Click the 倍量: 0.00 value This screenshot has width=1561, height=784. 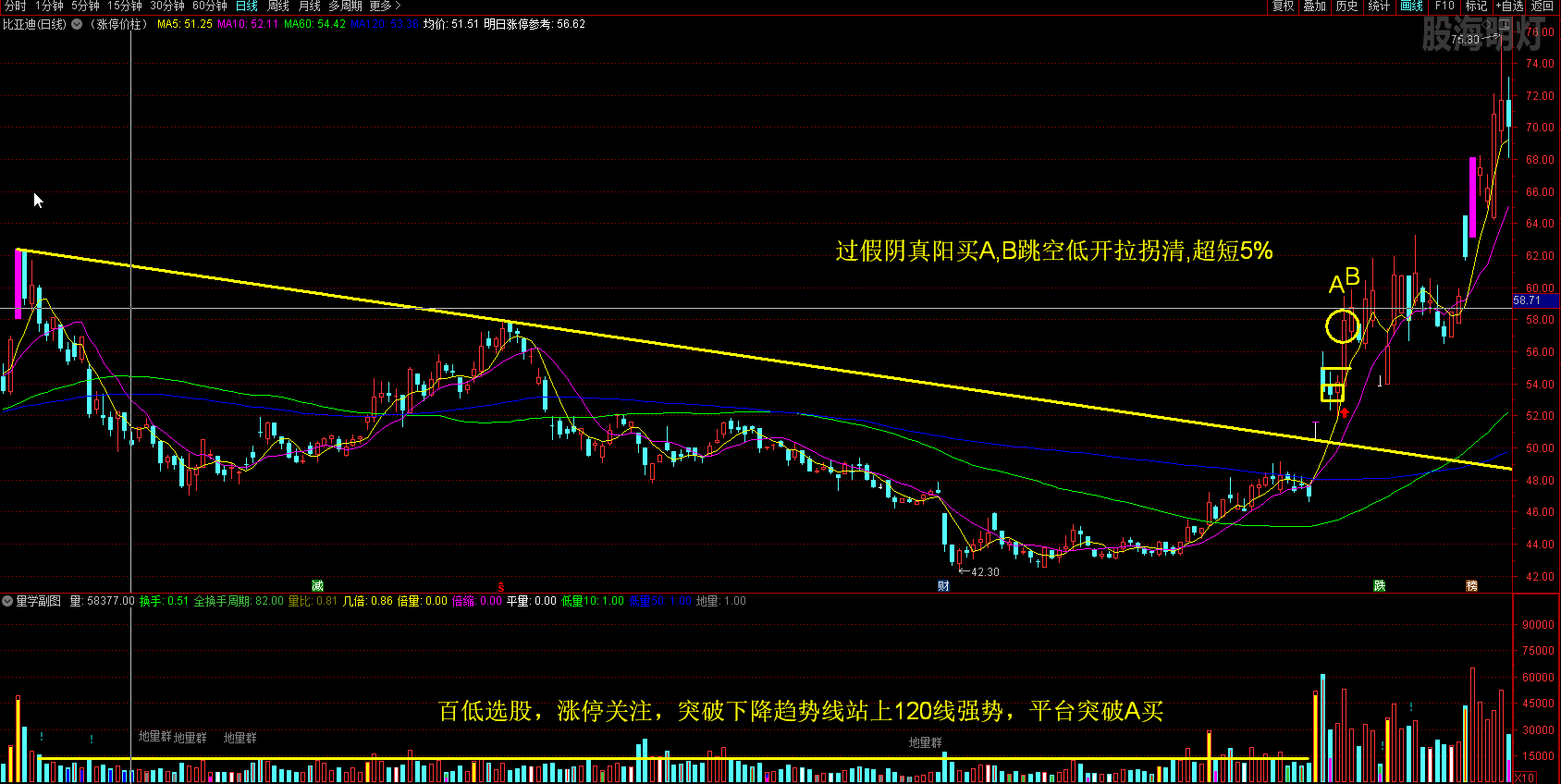pos(423,601)
